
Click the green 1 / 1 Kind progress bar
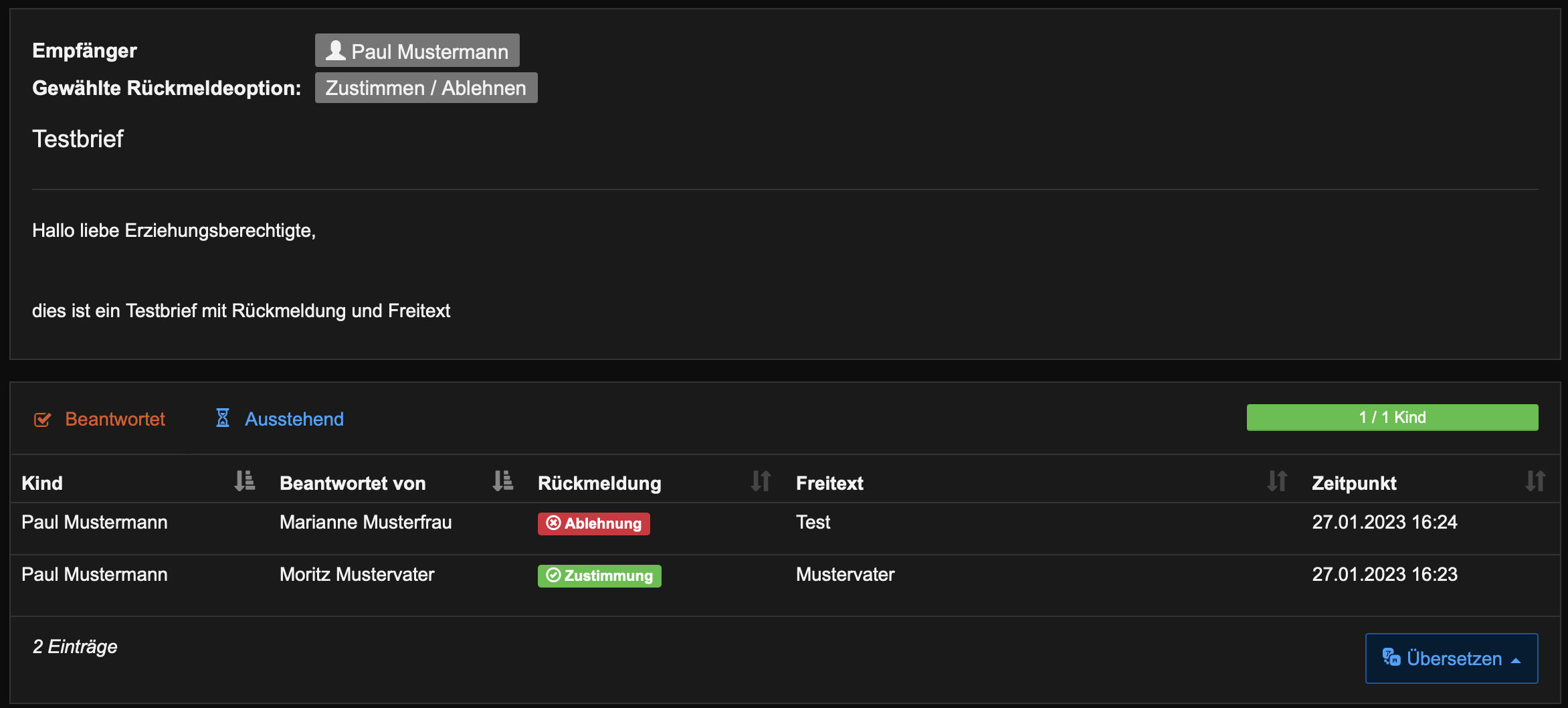[x=1392, y=418]
